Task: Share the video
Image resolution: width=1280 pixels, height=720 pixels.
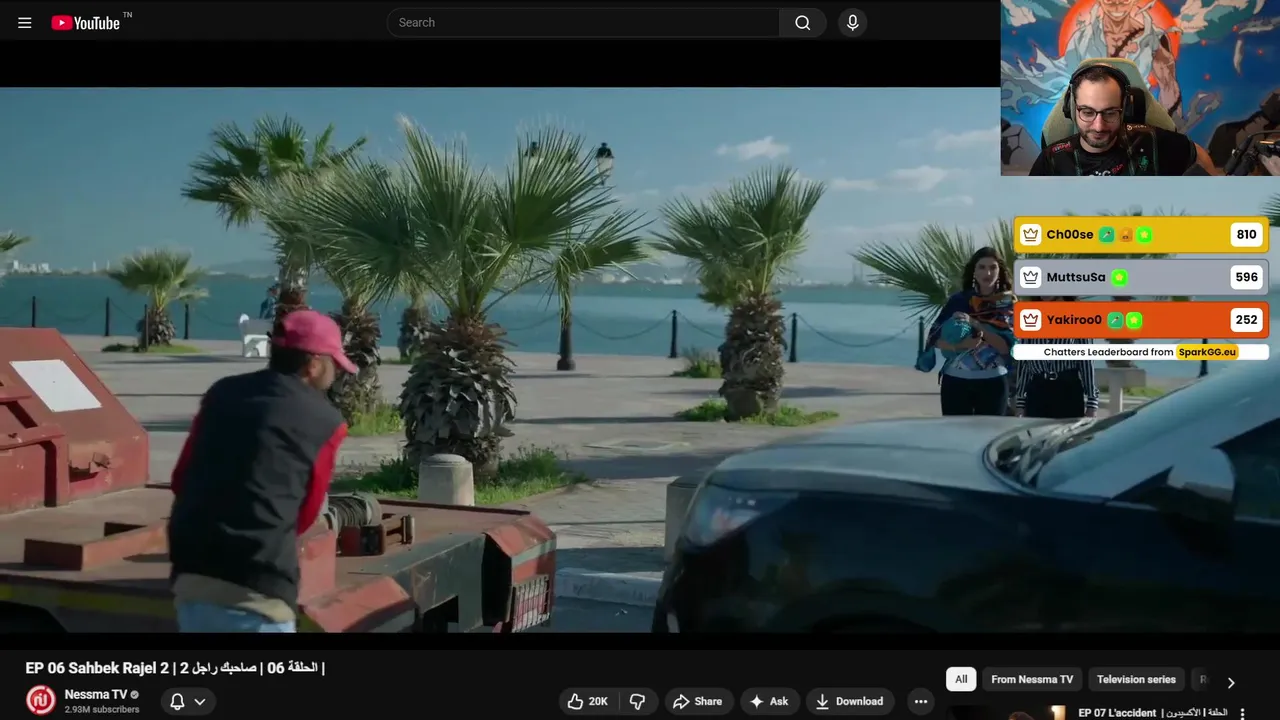Action: point(698,701)
